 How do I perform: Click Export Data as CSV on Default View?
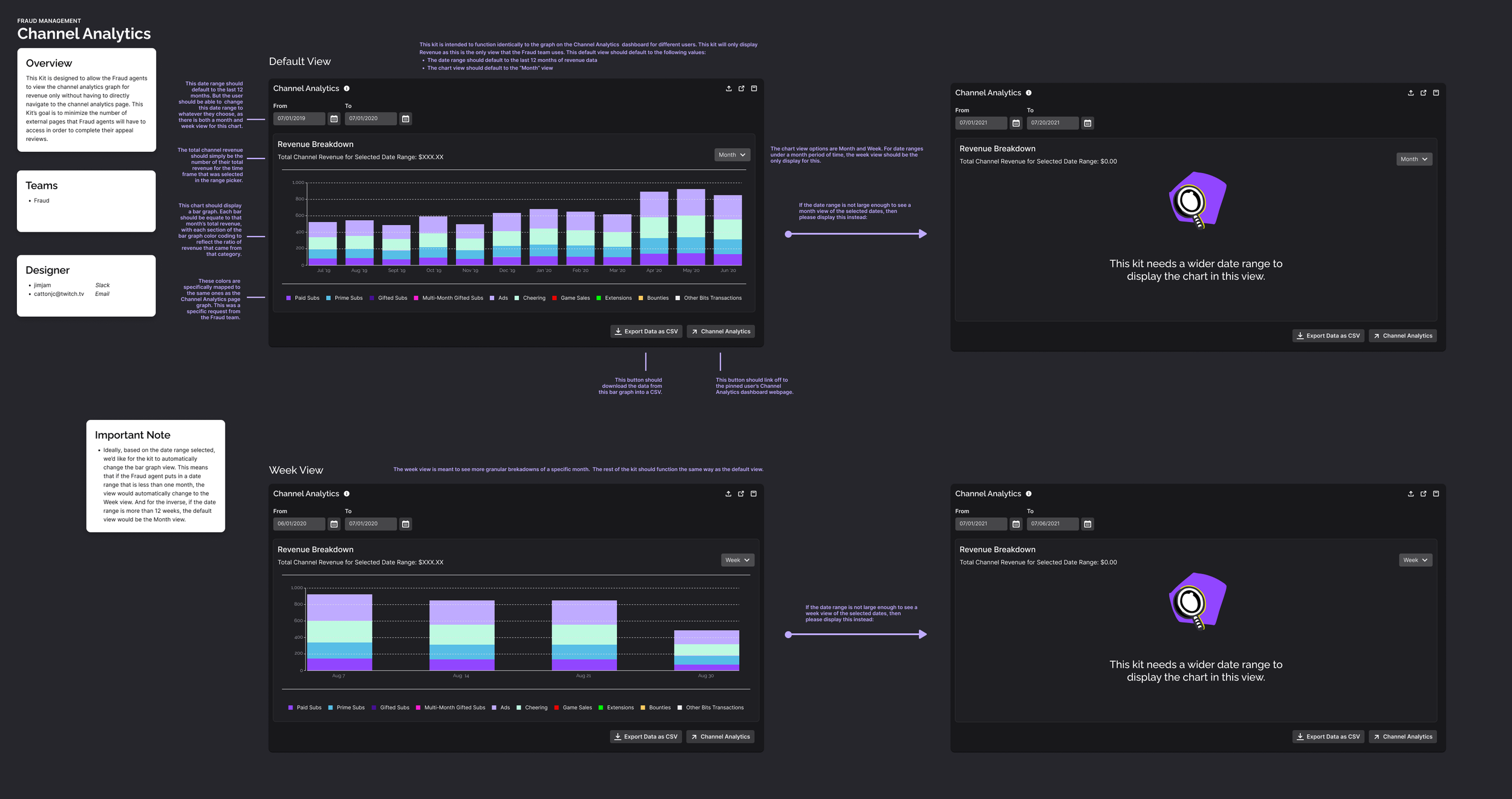pos(646,331)
